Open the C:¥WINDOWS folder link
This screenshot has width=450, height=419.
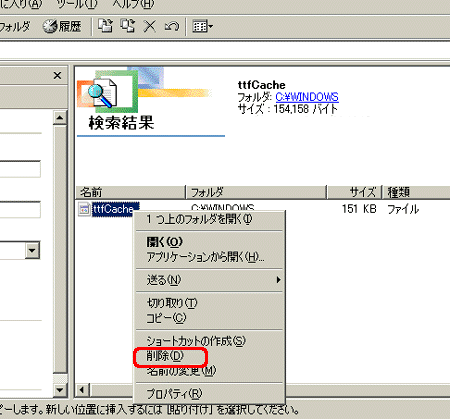(x=307, y=97)
